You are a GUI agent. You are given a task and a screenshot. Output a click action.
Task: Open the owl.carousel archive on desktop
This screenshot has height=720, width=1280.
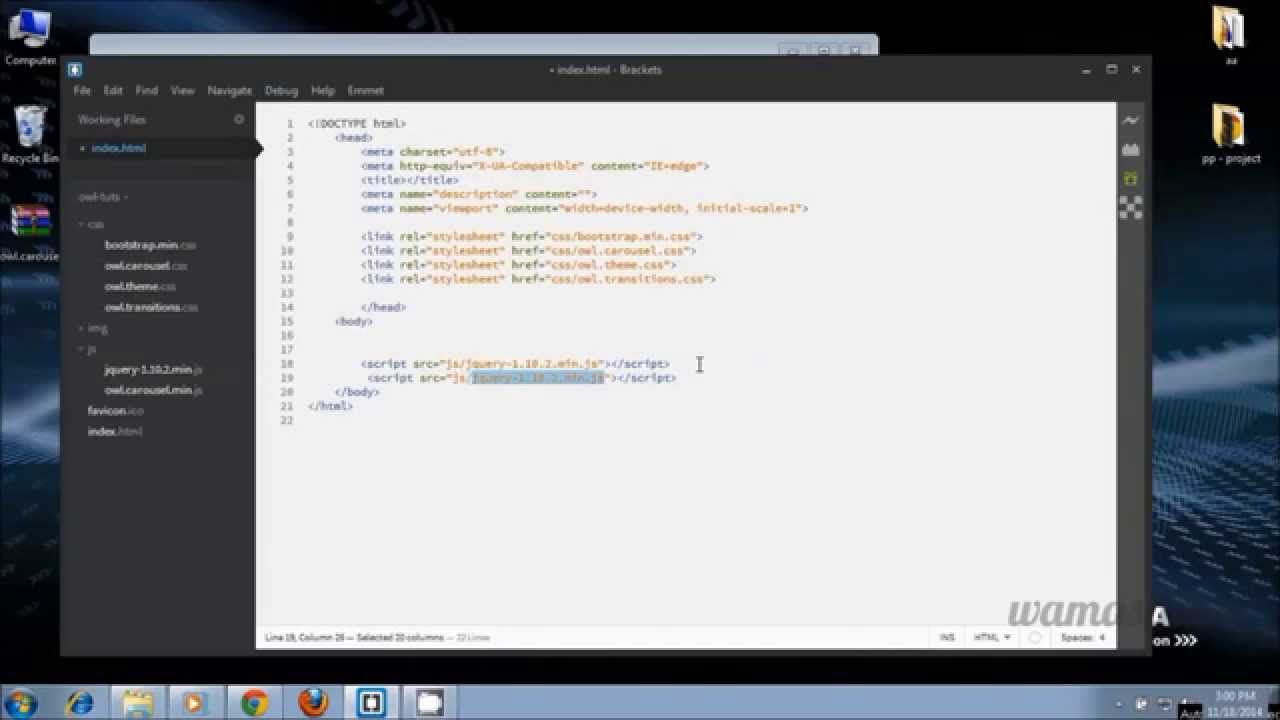coord(28,232)
